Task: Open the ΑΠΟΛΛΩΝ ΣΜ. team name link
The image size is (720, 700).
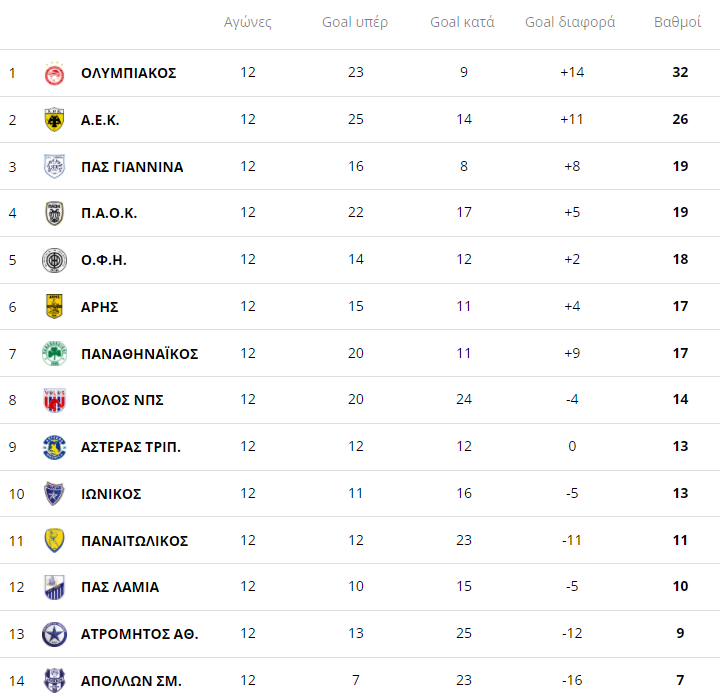Action: (x=131, y=681)
